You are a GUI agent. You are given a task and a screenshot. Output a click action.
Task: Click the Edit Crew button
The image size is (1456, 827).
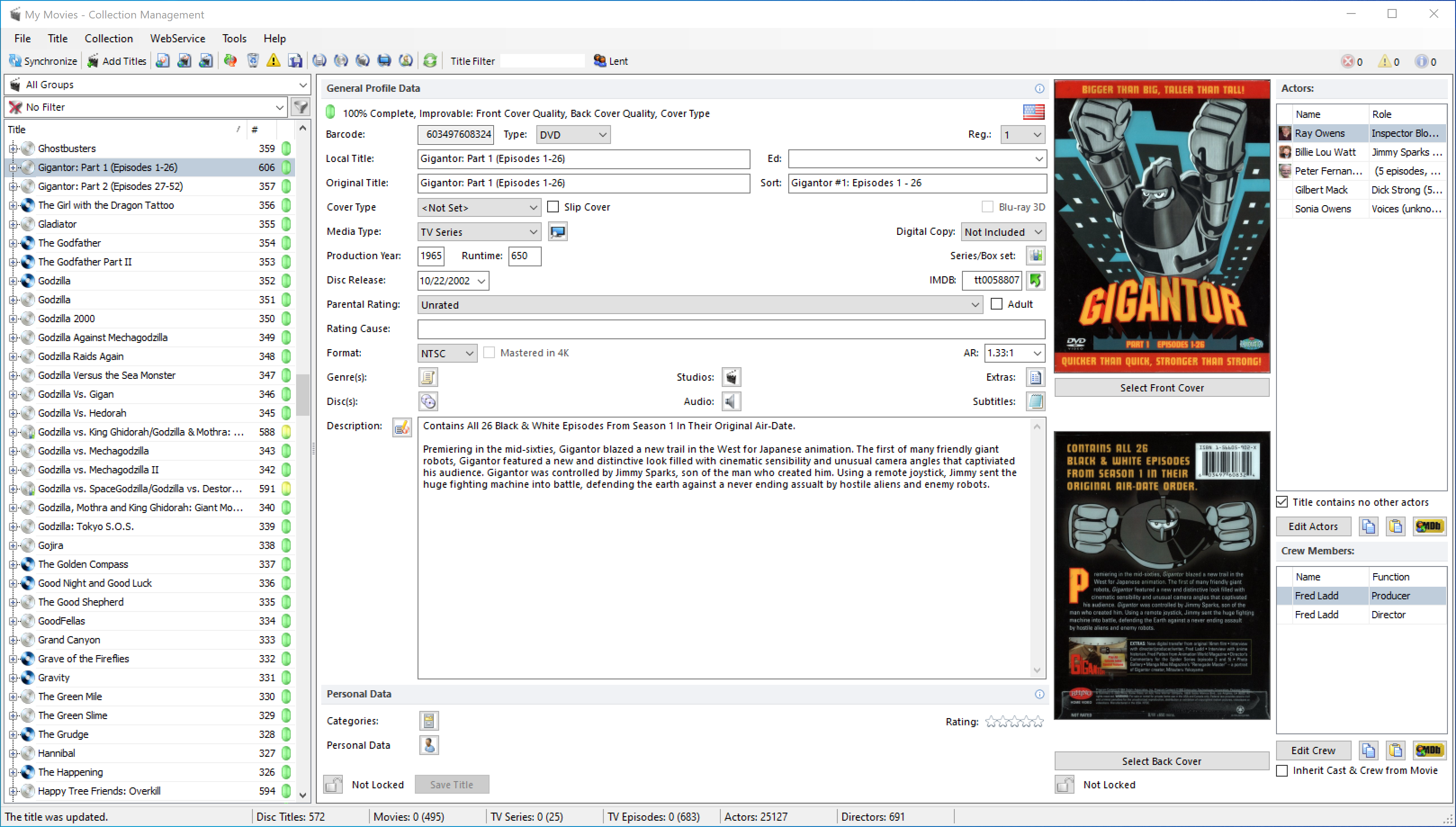[1313, 751]
